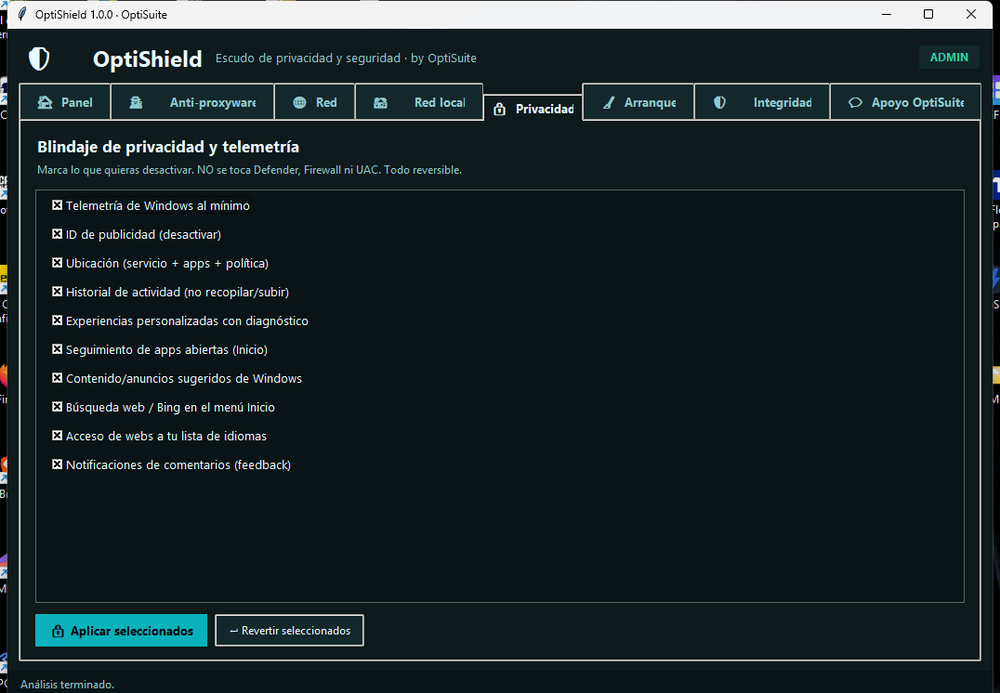Uncheck Experiencias personalizadas con diagnóstico
The height and width of the screenshot is (693, 1000).
57,320
